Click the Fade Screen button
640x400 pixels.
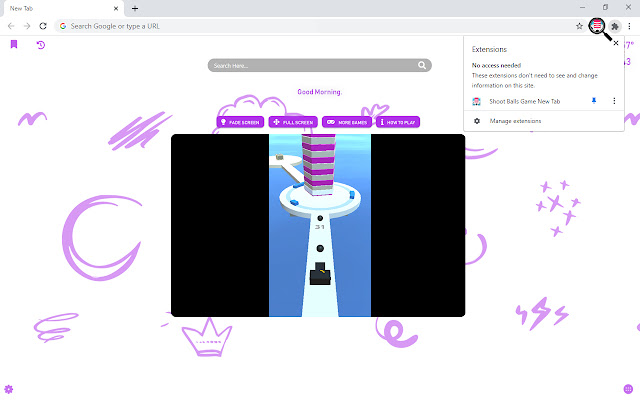pyautogui.click(x=240, y=122)
